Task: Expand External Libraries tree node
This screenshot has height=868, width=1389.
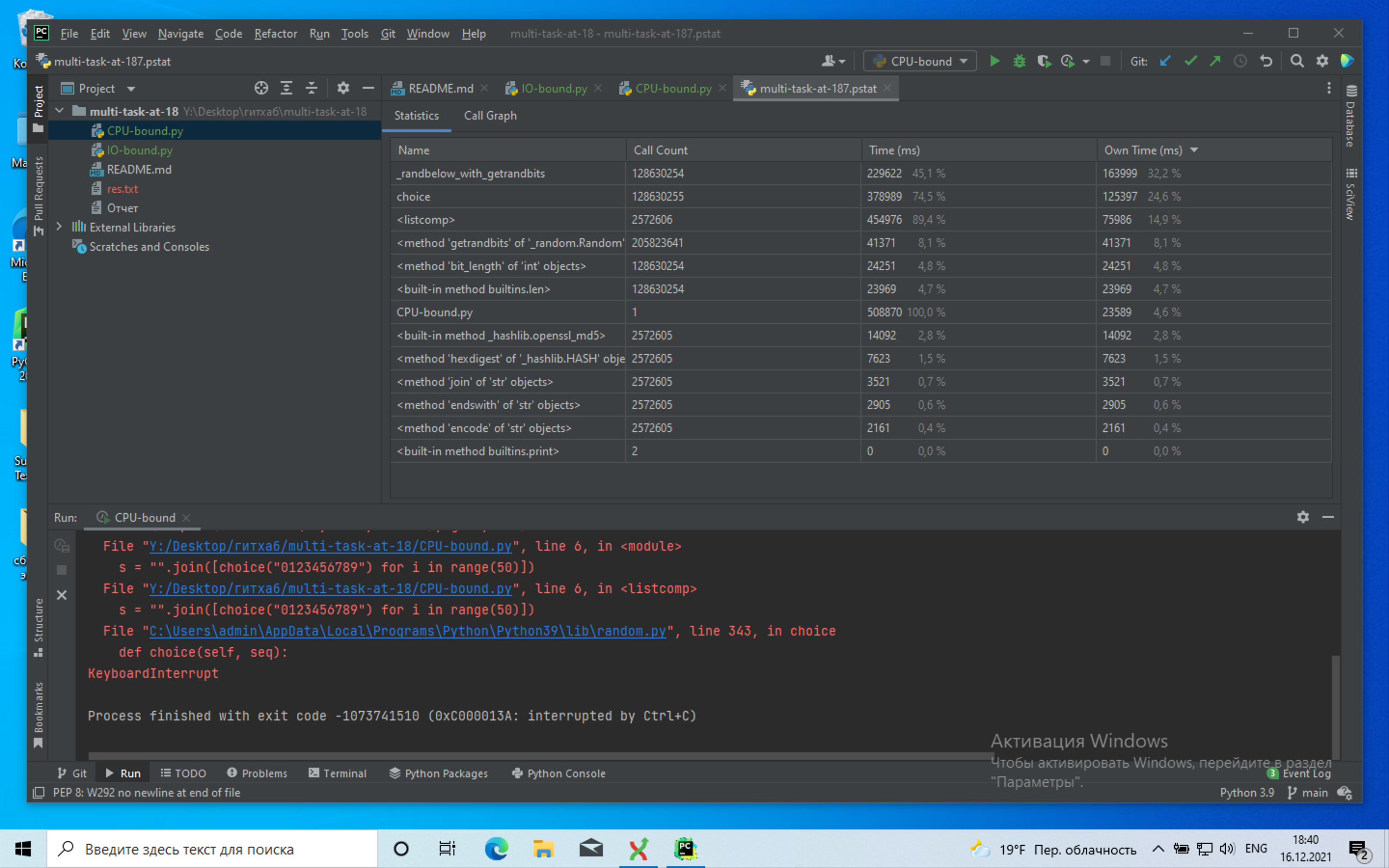Action: [59, 227]
